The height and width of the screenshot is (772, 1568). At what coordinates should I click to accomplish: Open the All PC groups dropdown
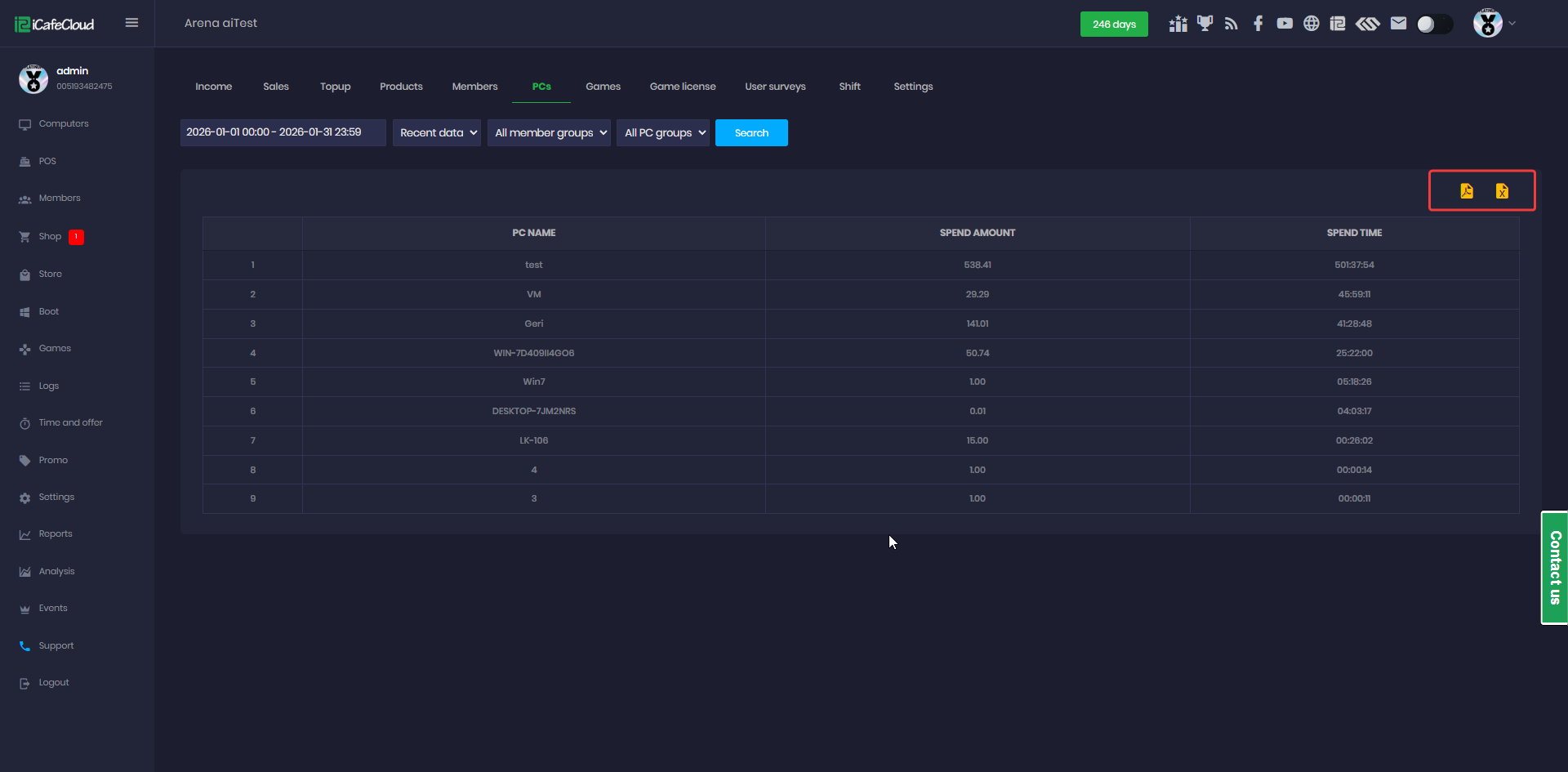click(x=663, y=132)
